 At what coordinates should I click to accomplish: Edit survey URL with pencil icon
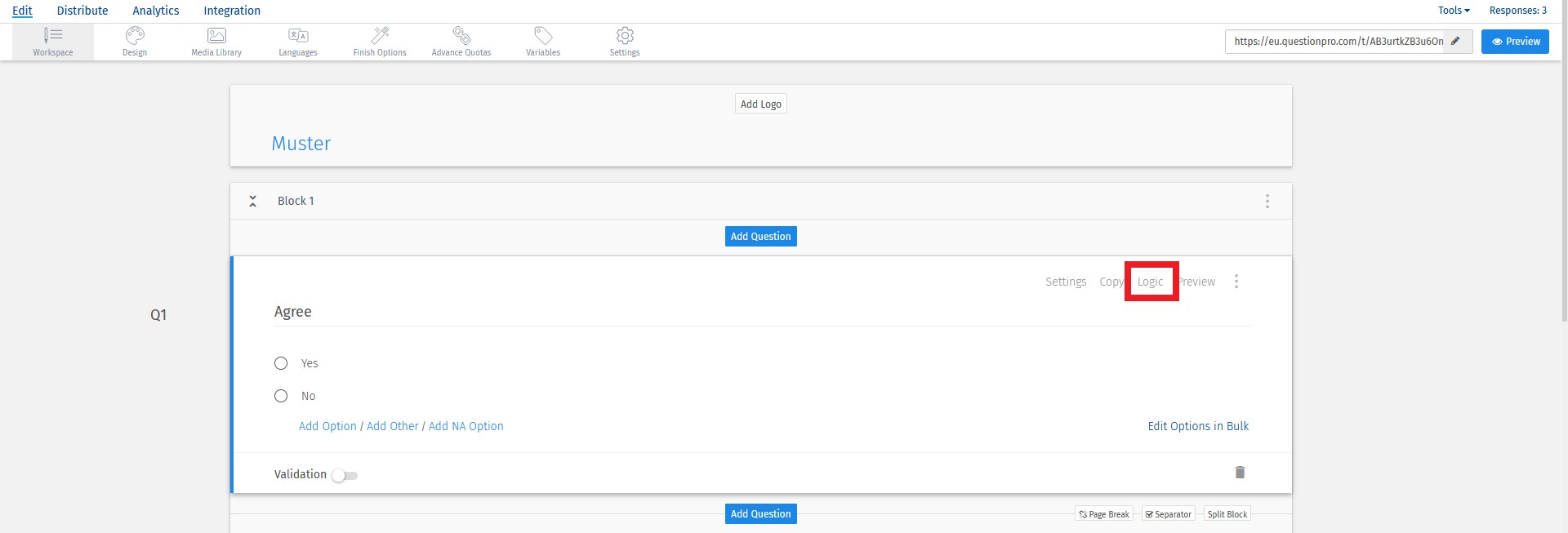pyautogui.click(x=1455, y=42)
